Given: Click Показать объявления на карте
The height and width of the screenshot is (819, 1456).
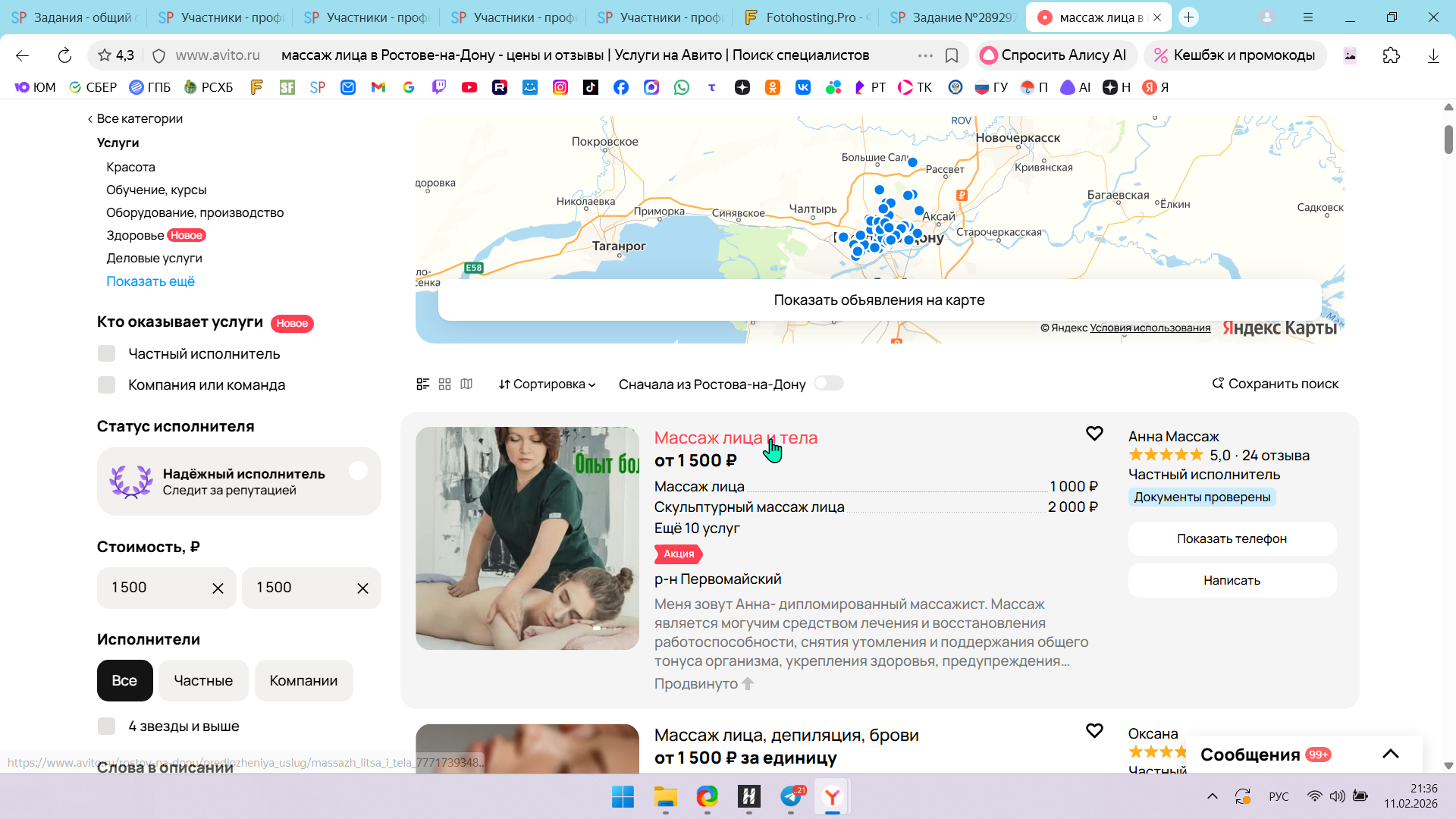Looking at the screenshot, I should 879,300.
